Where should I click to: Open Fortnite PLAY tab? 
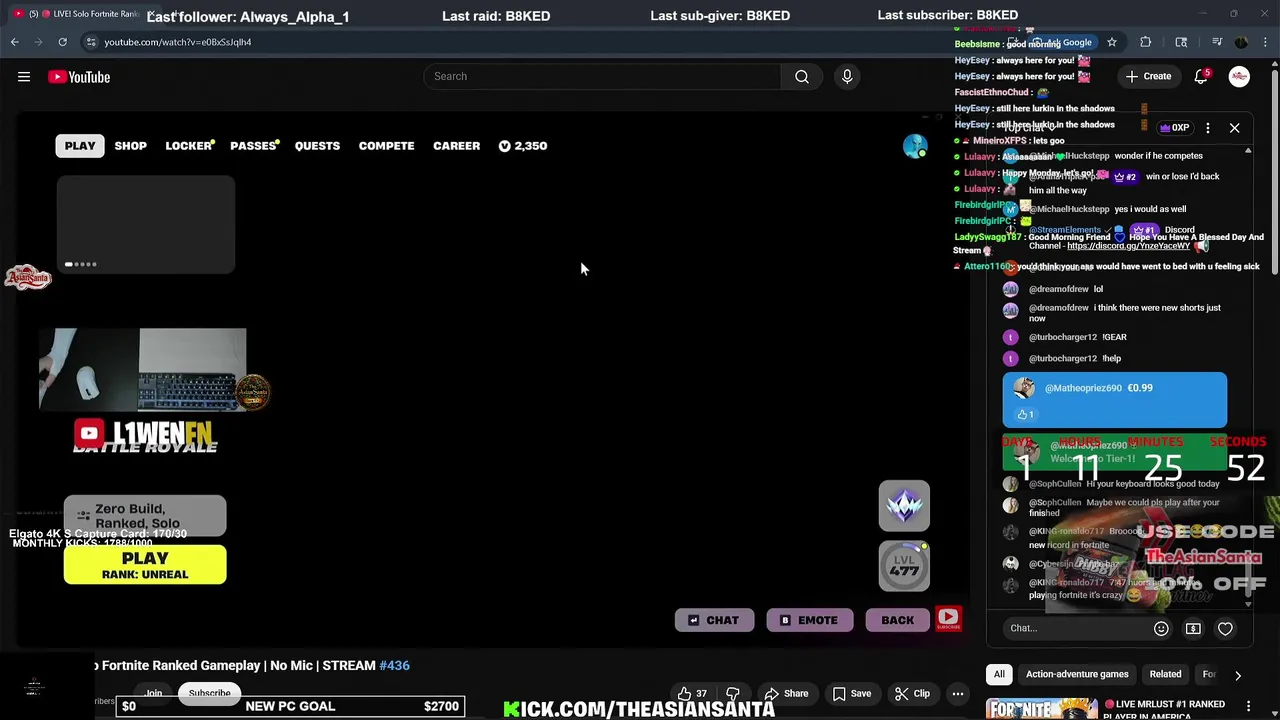[x=80, y=146]
